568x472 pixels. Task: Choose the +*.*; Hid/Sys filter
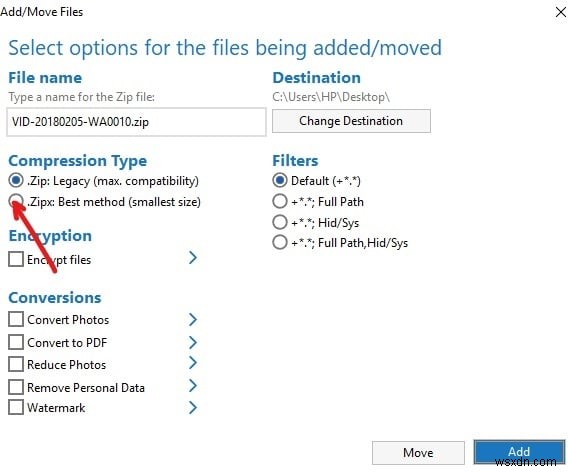(x=280, y=222)
